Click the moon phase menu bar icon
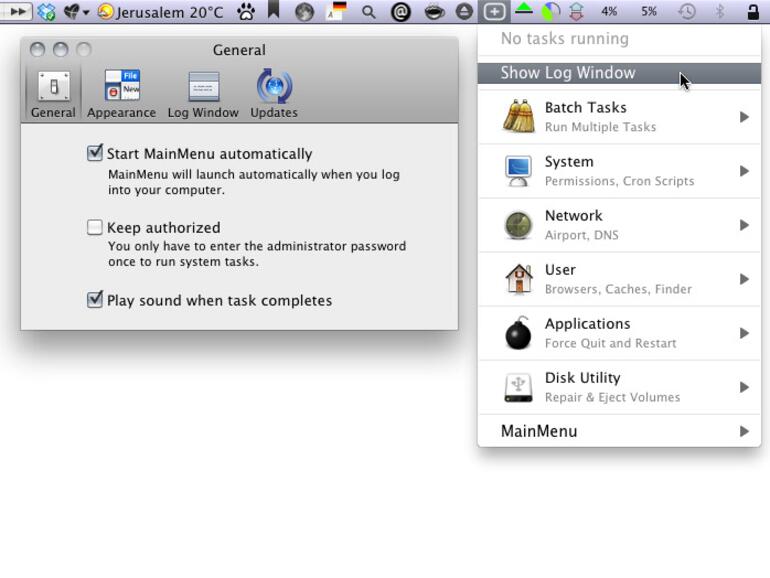This screenshot has height=578, width=770. pyautogui.click(x=304, y=12)
